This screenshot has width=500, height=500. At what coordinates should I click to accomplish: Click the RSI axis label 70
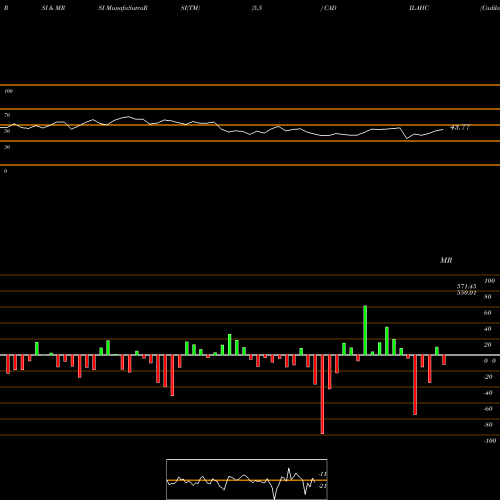(7, 115)
